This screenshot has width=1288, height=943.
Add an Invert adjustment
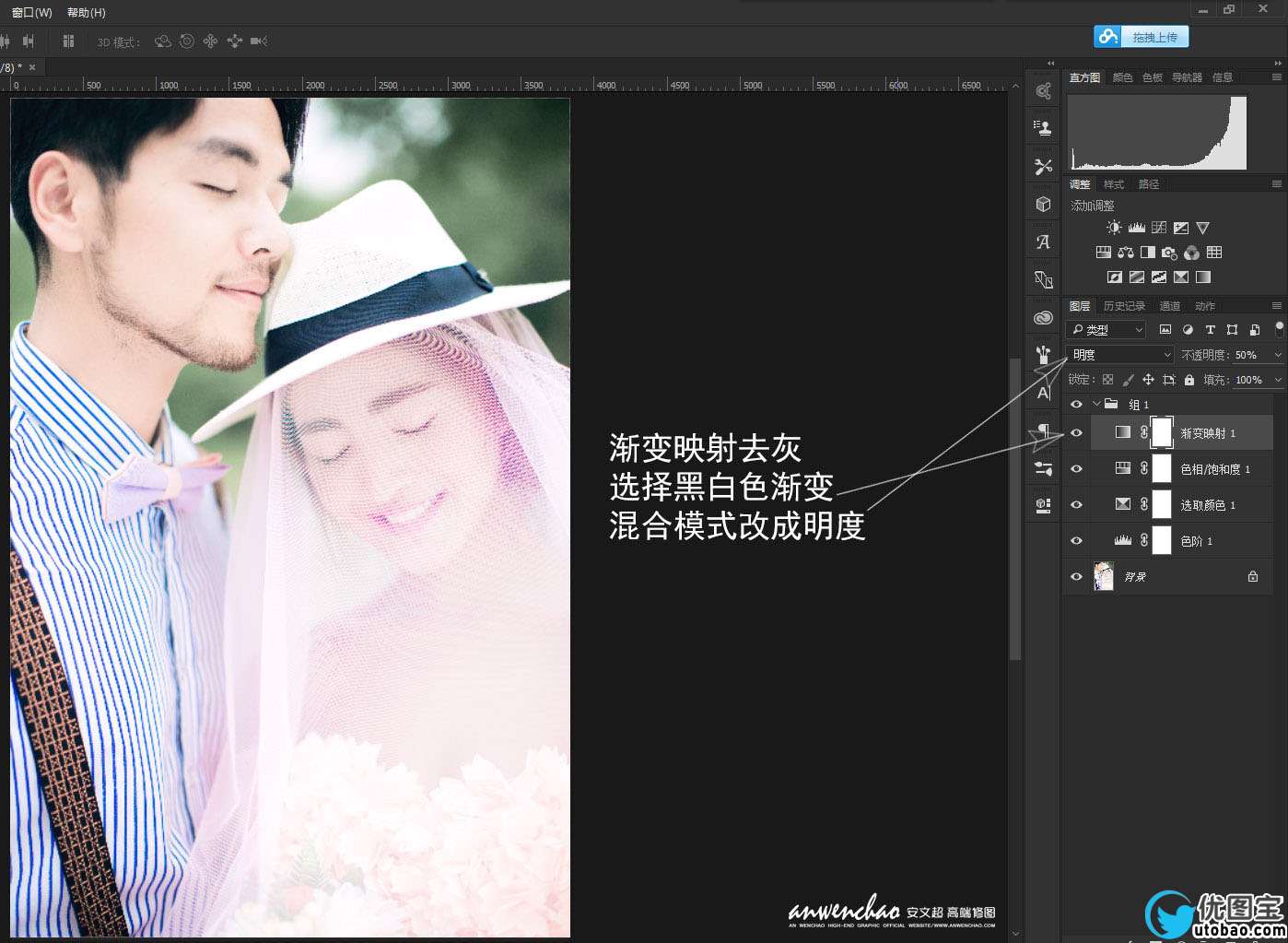click(1114, 277)
